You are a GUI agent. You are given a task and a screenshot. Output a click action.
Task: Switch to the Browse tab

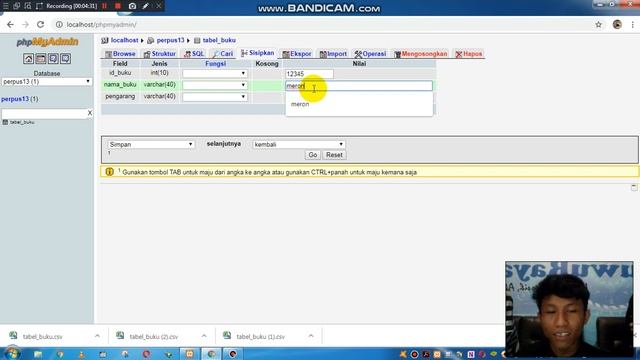[120, 54]
